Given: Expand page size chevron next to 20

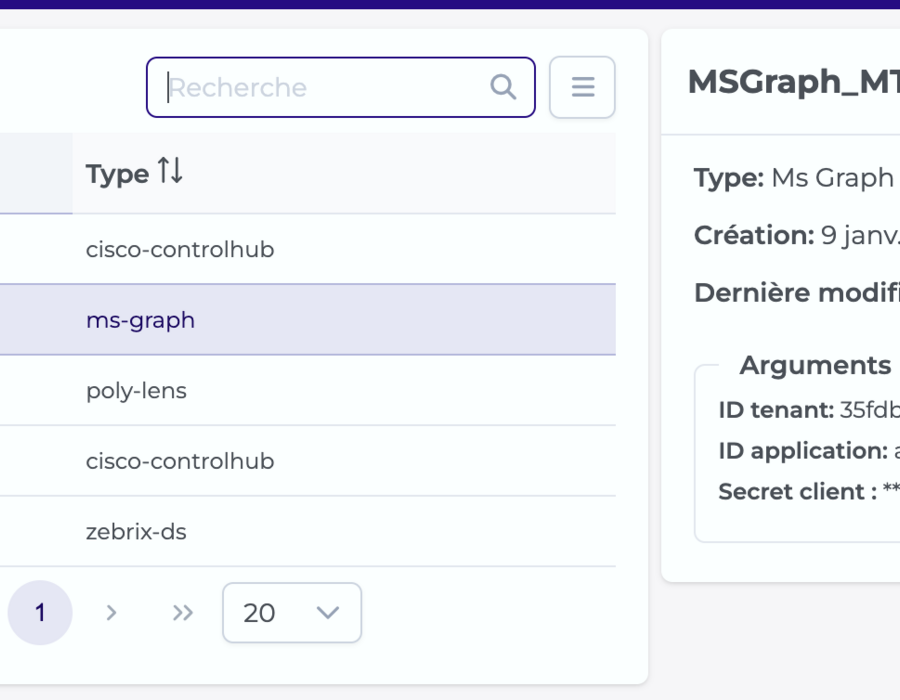Looking at the screenshot, I should point(328,613).
